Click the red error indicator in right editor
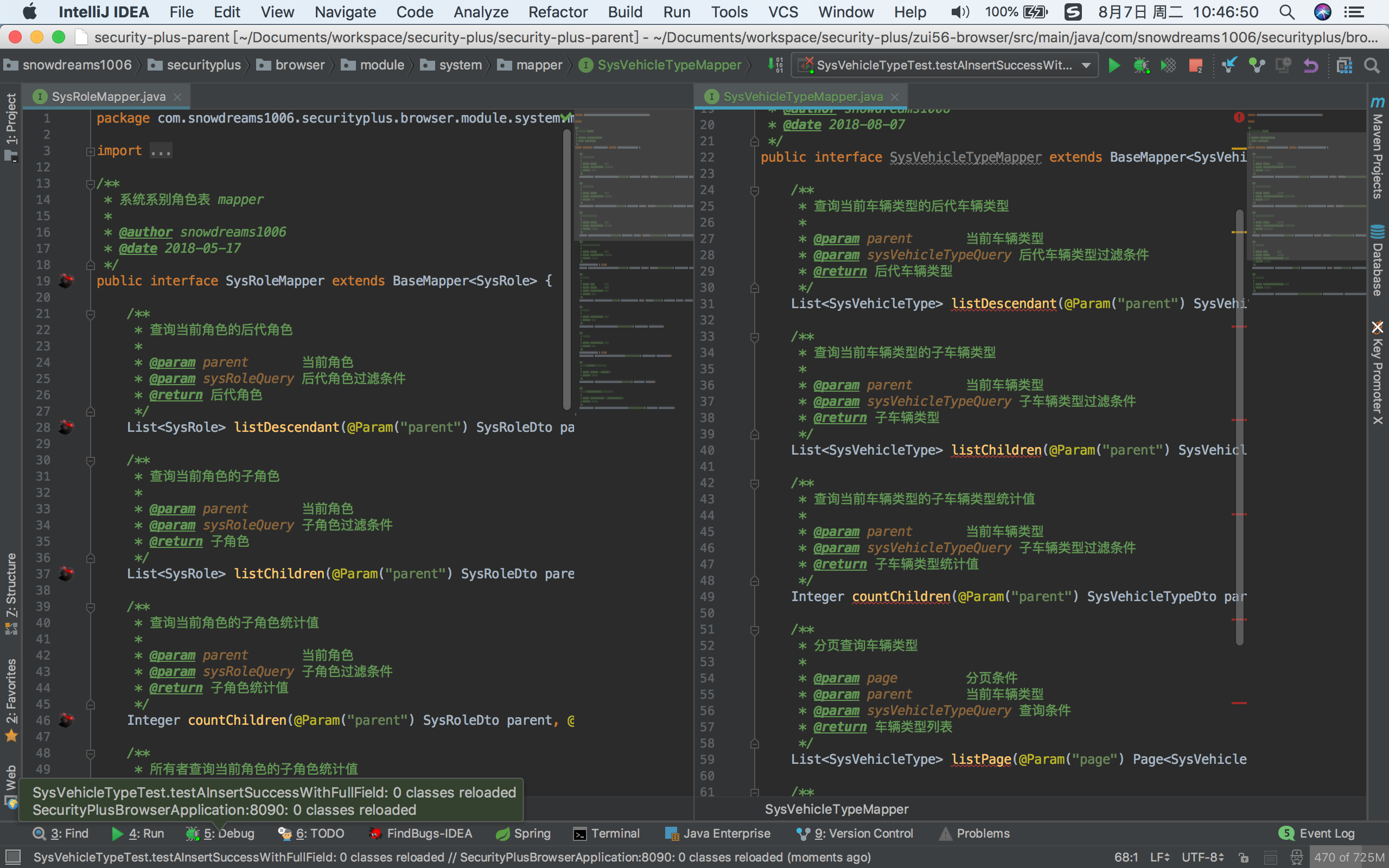This screenshot has width=1389, height=868. point(1239,117)
